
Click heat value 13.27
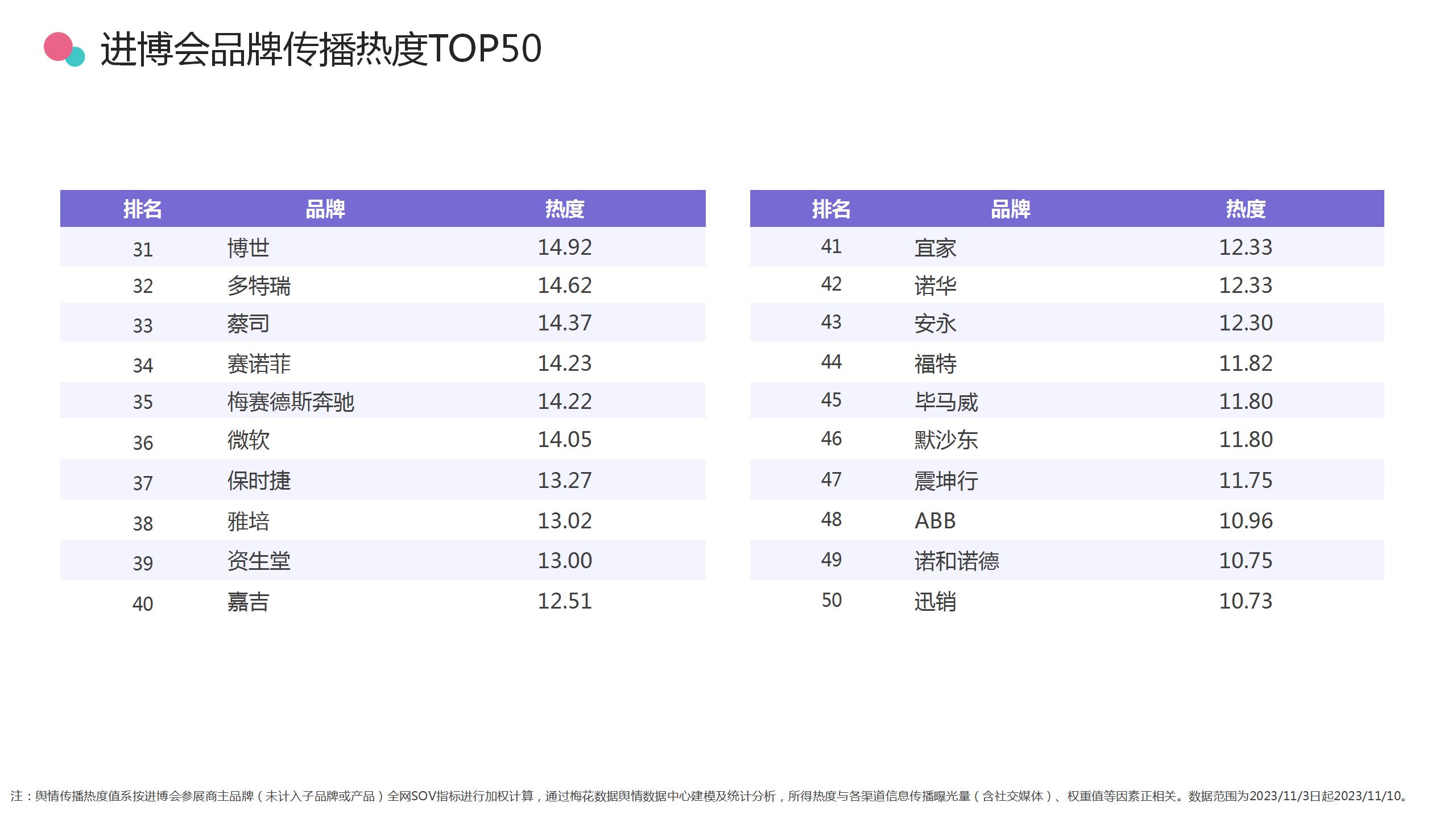pos(565,481)
